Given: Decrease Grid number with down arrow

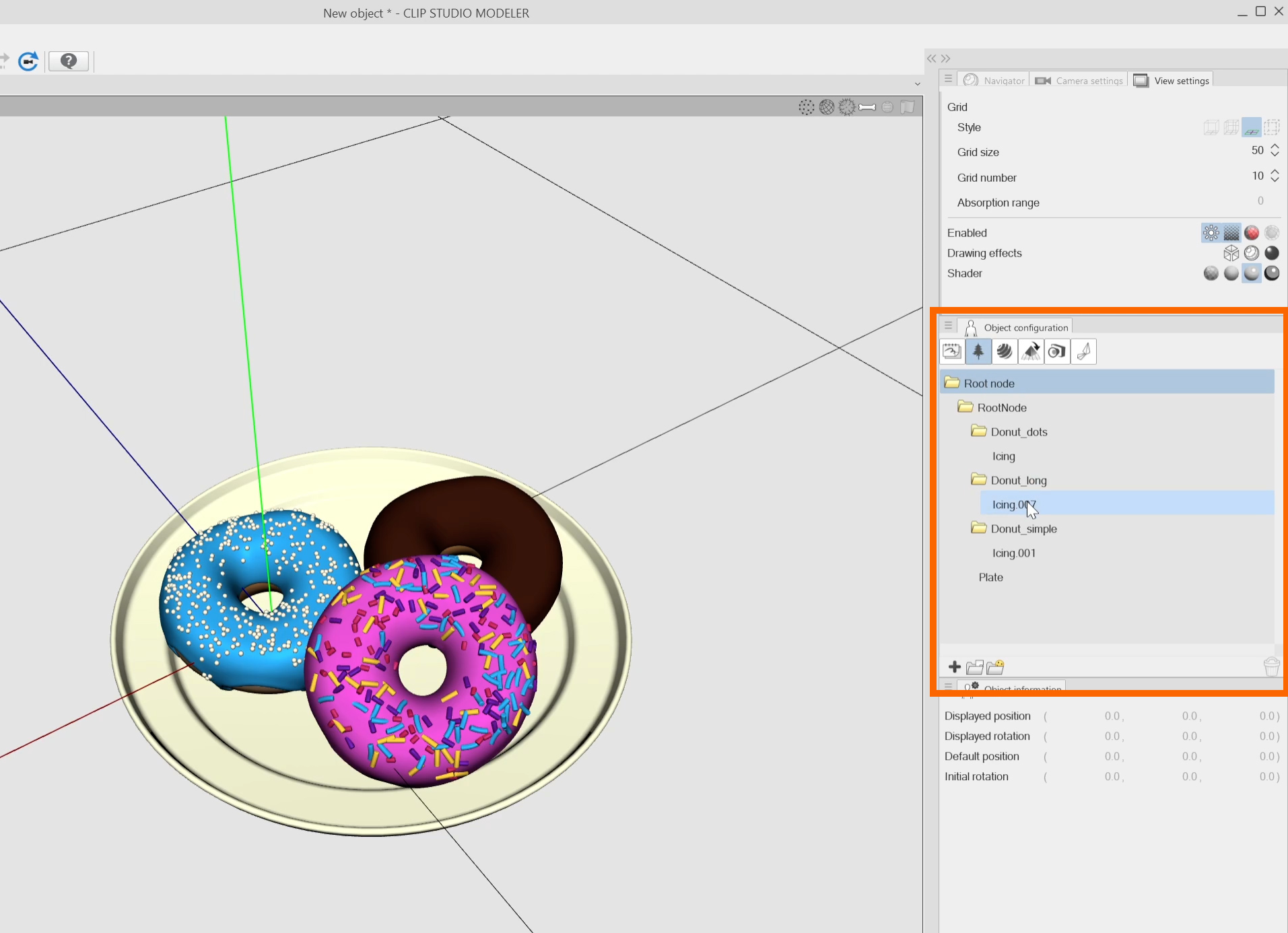Looking at the screenshot, I should click(1275, 180).
